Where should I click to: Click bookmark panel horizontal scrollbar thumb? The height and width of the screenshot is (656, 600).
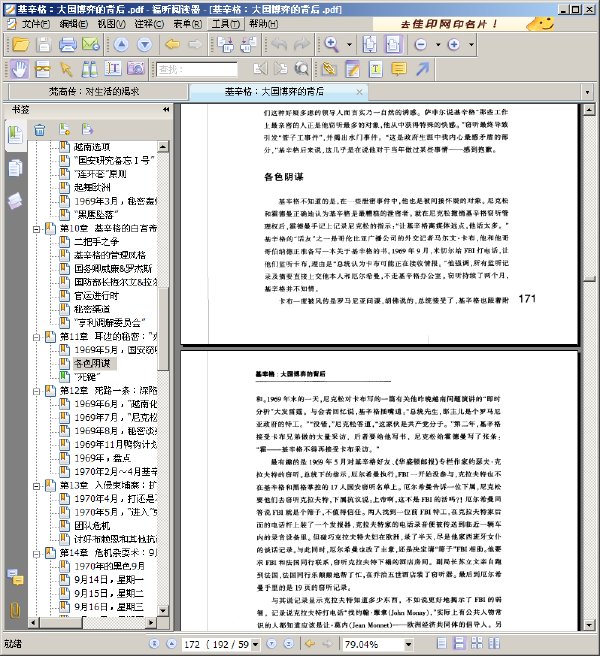point(61,623)
